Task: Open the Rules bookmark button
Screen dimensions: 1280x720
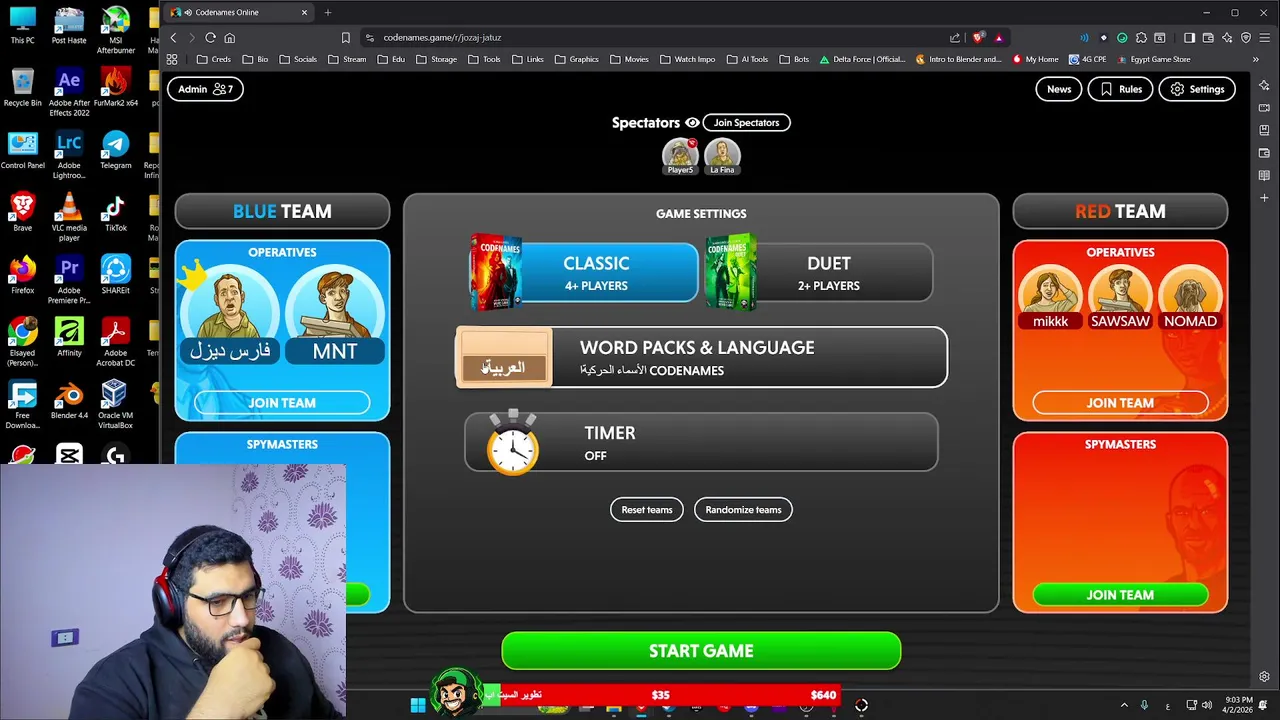Action: point(1120,89)
